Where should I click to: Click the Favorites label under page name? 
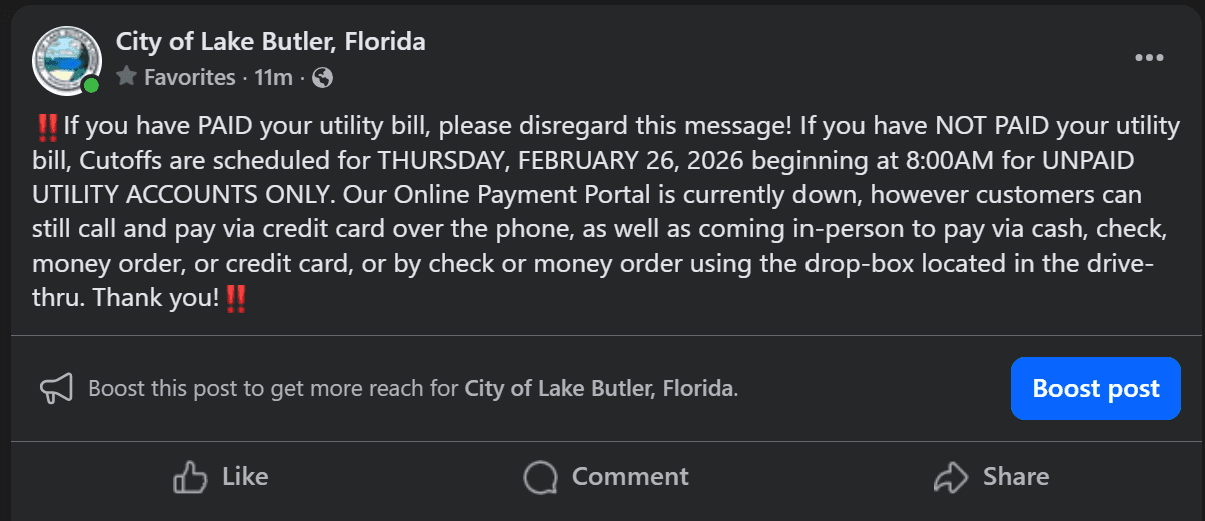point(189,77)
